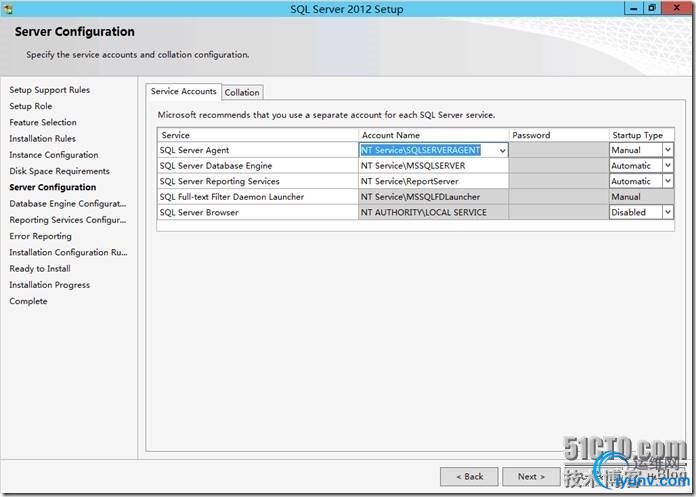Open SQL Server Agent startup type dropdown

668,150
